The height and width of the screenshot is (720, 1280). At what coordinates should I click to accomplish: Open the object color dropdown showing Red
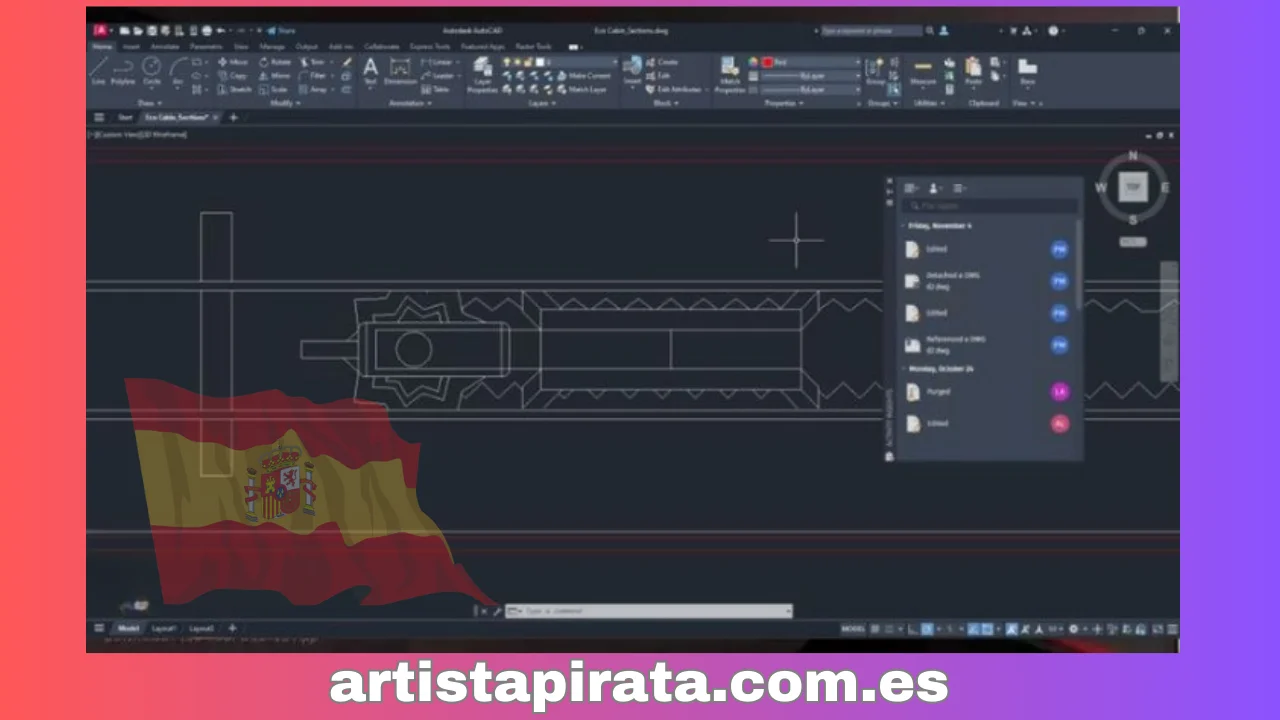point(858,62)
